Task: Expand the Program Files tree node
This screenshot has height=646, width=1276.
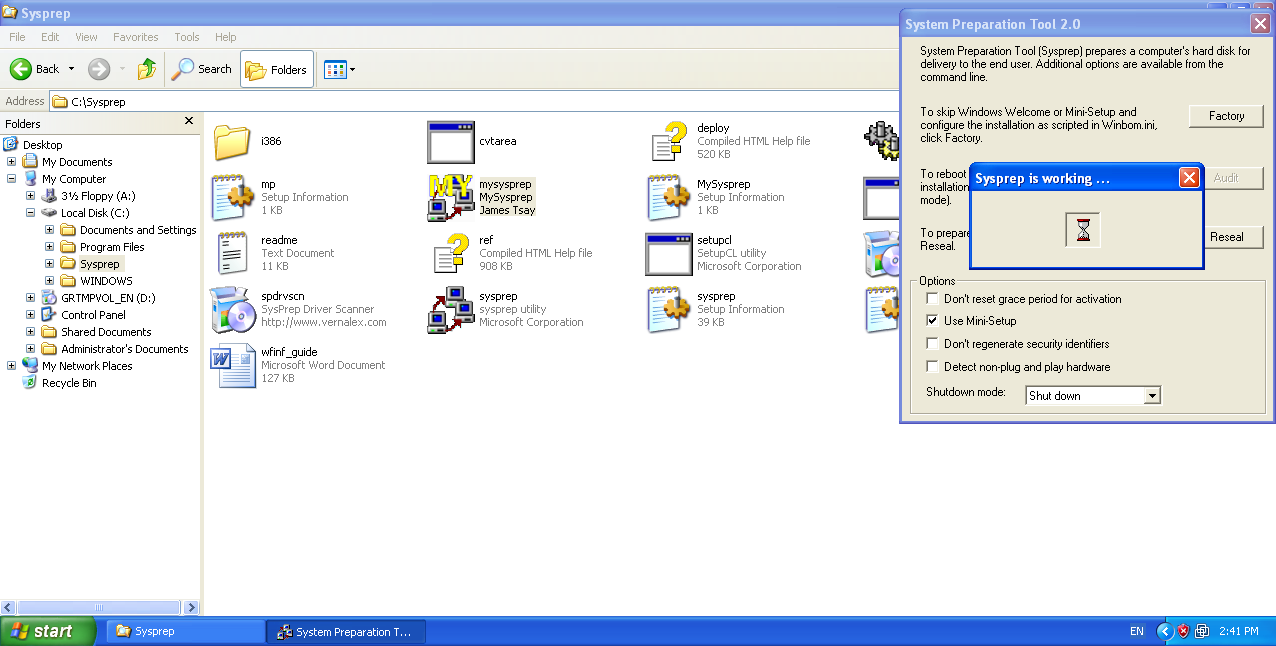Action: pyautogui.click(x=50, y=247)
